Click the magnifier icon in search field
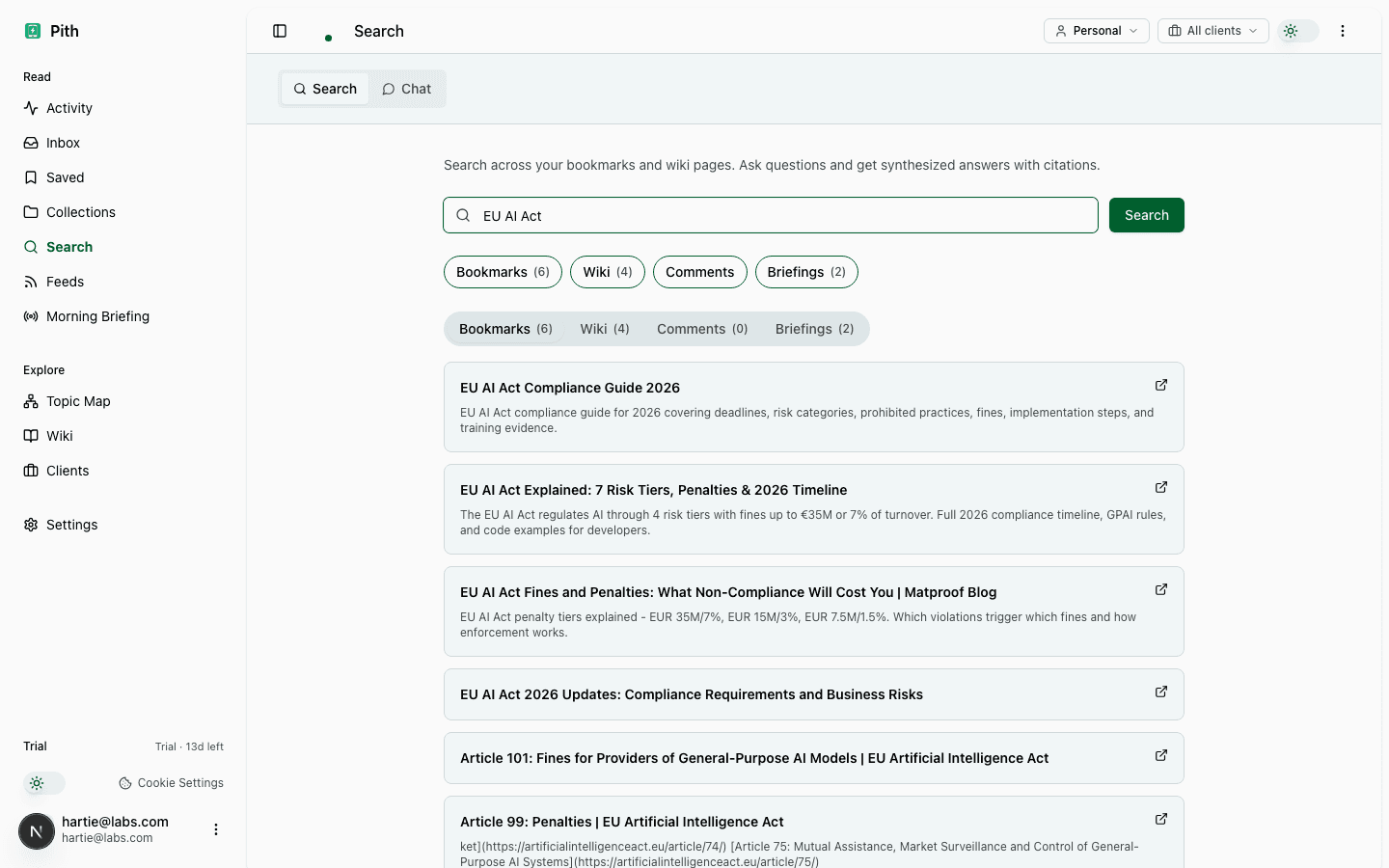 (x=464, y=215)
